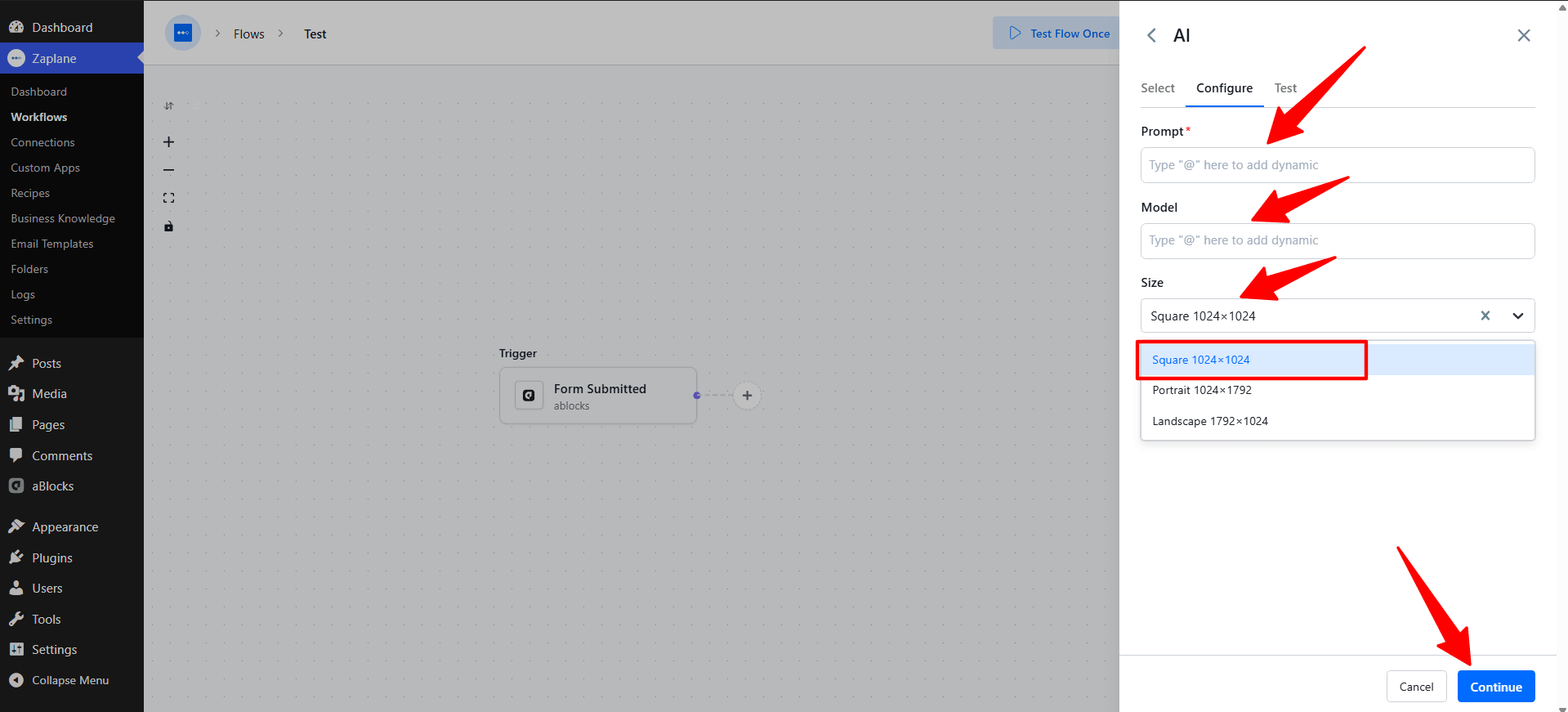1568x712 pixels.
Task: Collapse the WordPress admin menu
Action: (59, 680)
